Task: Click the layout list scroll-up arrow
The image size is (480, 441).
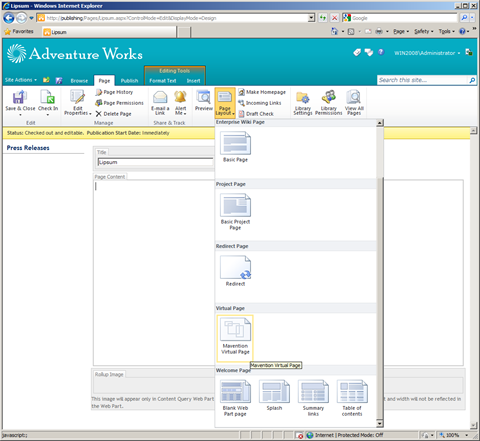Action: 380,123
